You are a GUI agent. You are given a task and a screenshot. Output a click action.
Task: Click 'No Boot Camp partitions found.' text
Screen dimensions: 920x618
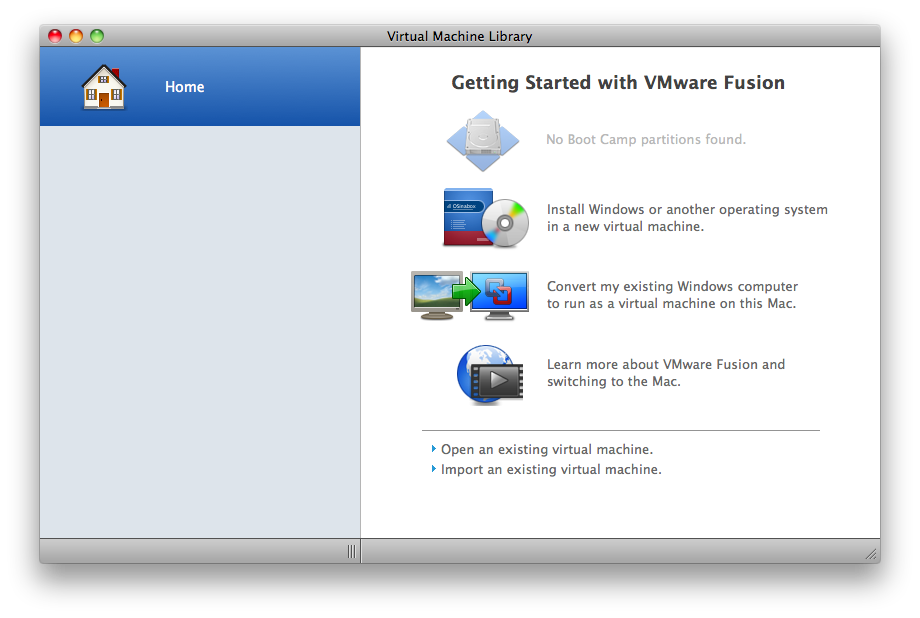click(x=646, y=140)
